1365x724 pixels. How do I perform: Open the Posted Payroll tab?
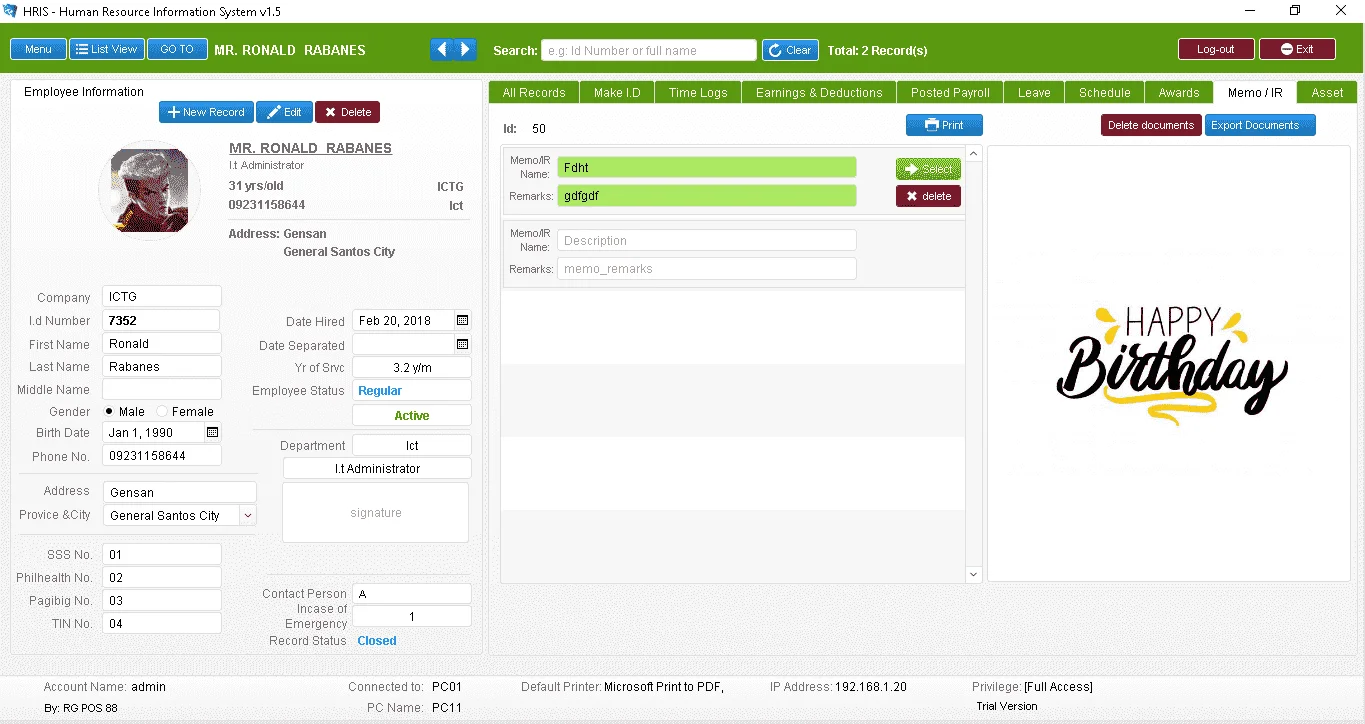(x=950, y=92)
